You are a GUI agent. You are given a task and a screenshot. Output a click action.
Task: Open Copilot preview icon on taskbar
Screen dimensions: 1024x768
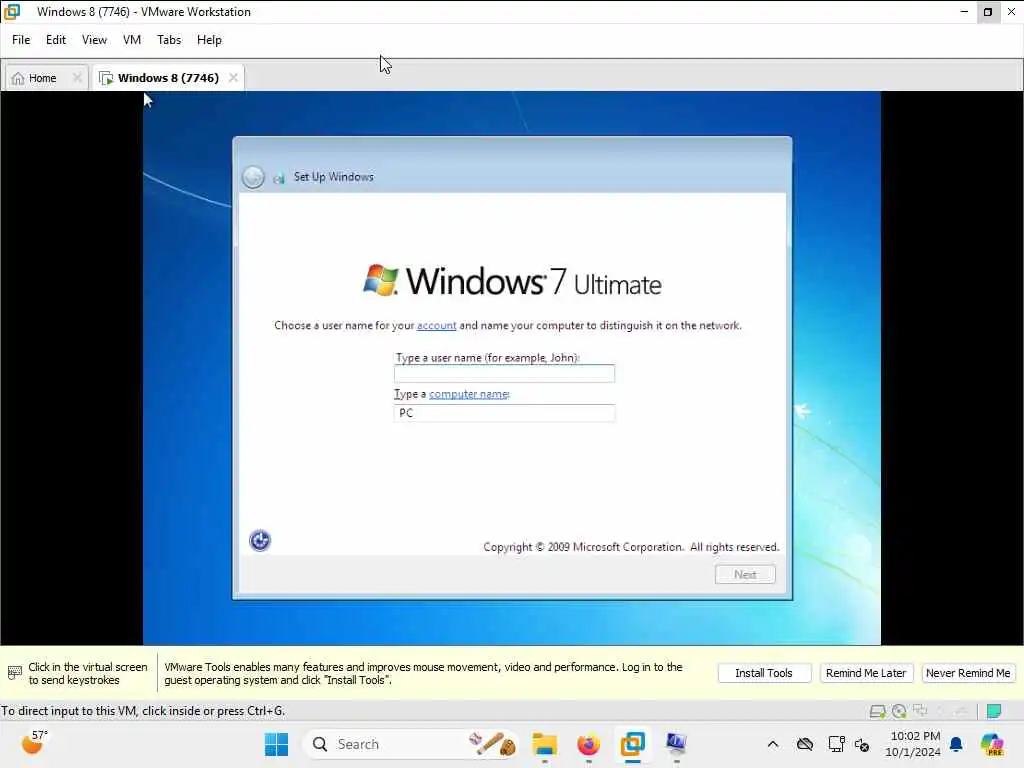[992, 744]
